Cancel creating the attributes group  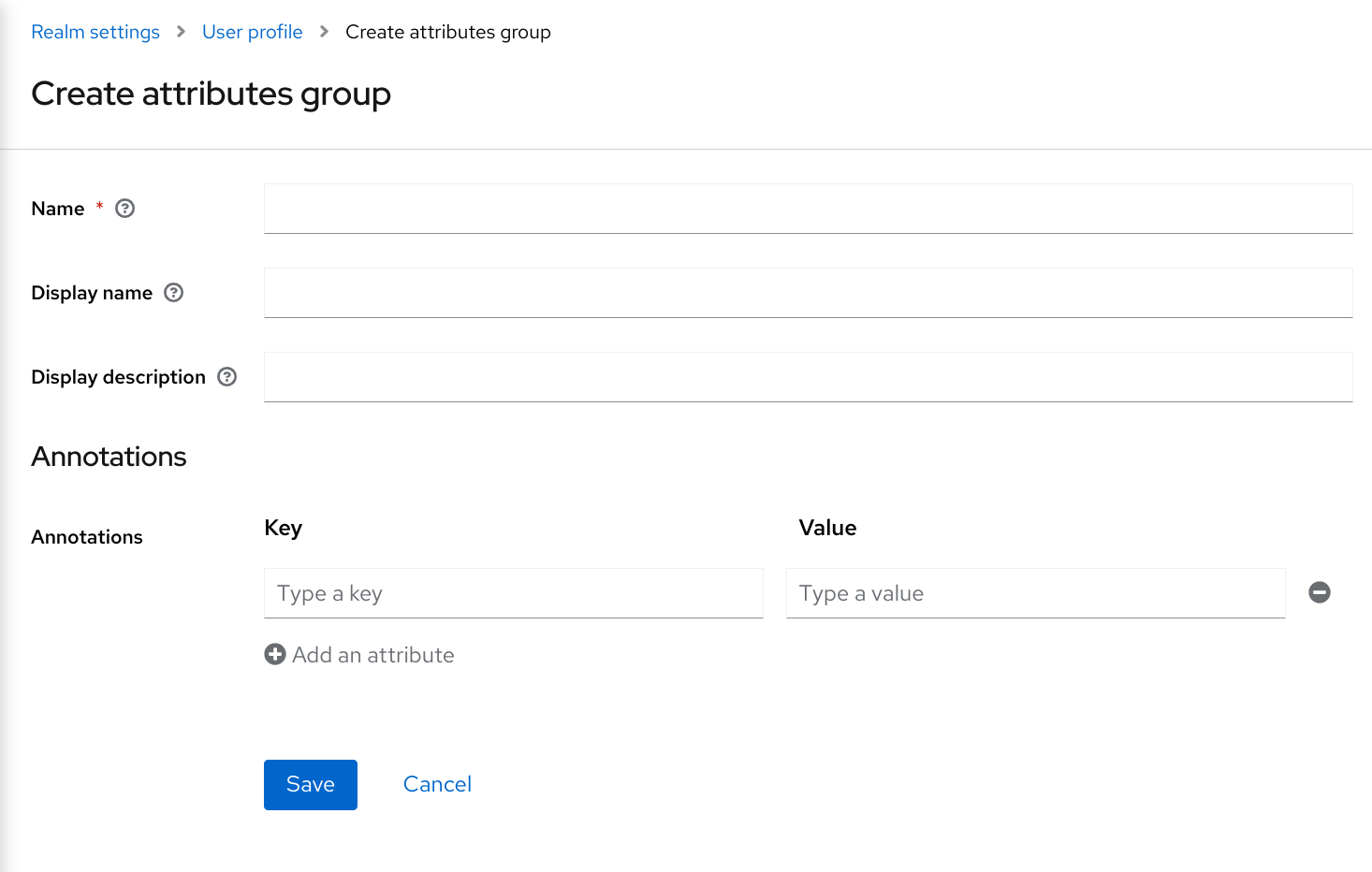[437, 784]
